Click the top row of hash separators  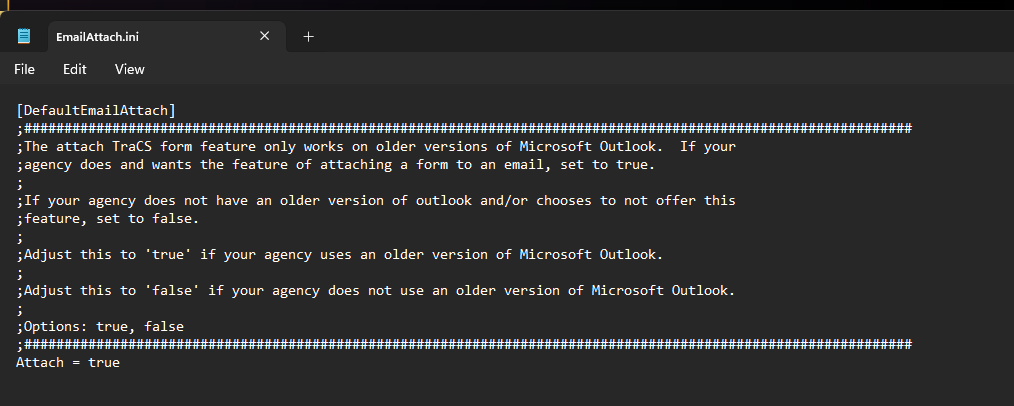pyautogui.click(x=465, y=128)
